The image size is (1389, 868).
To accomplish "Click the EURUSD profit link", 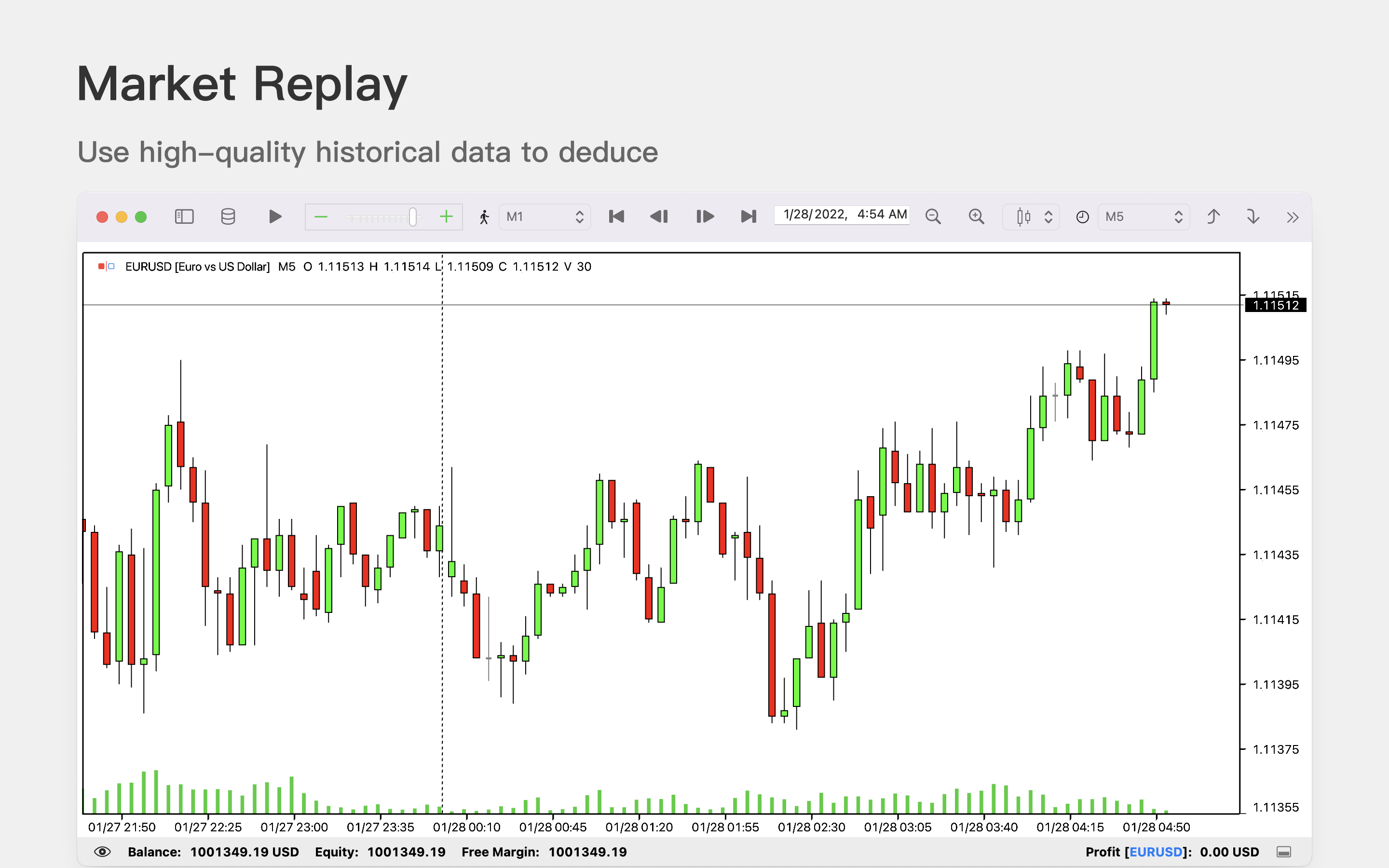I will [x=1156, y=852].
